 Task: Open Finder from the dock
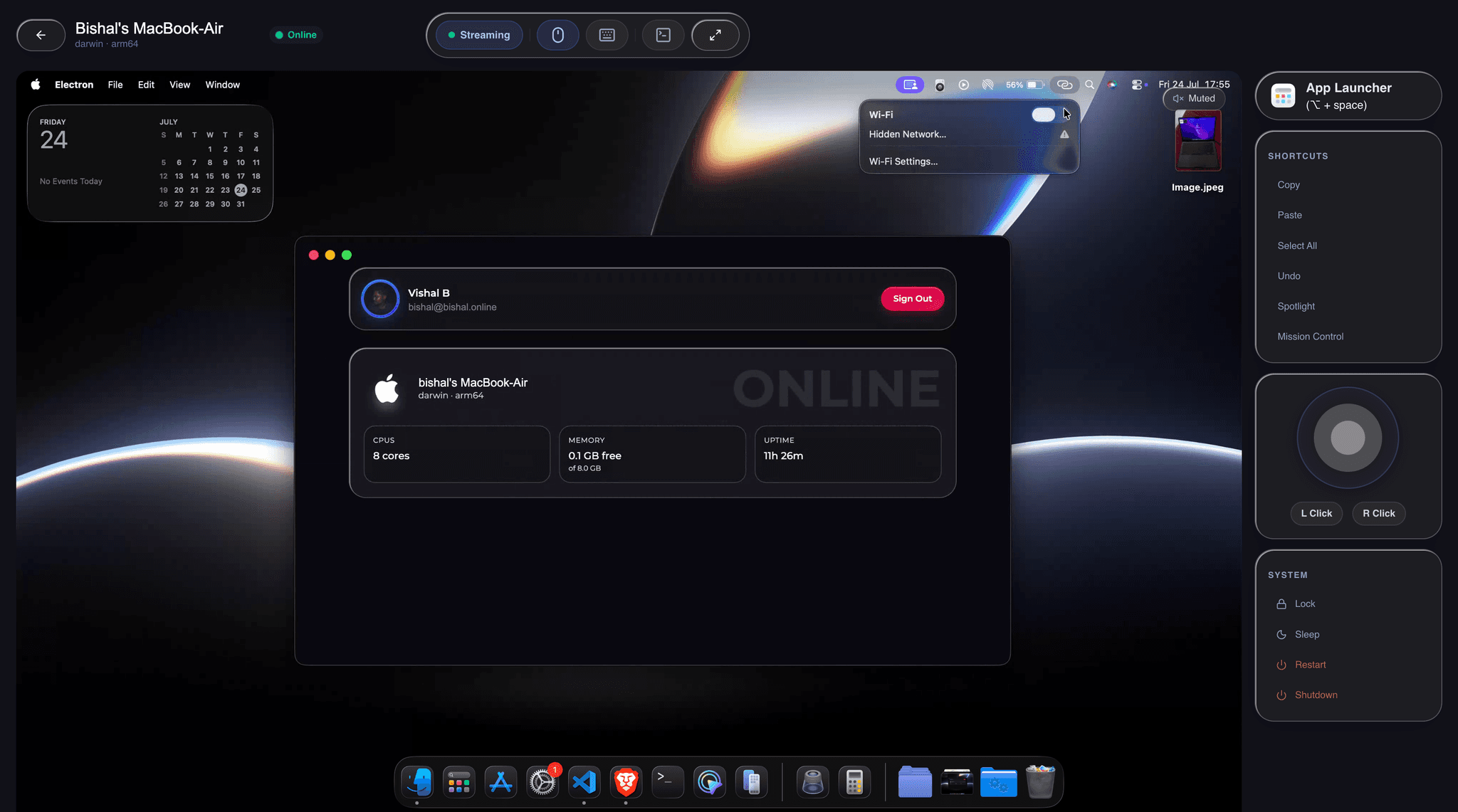417,782
